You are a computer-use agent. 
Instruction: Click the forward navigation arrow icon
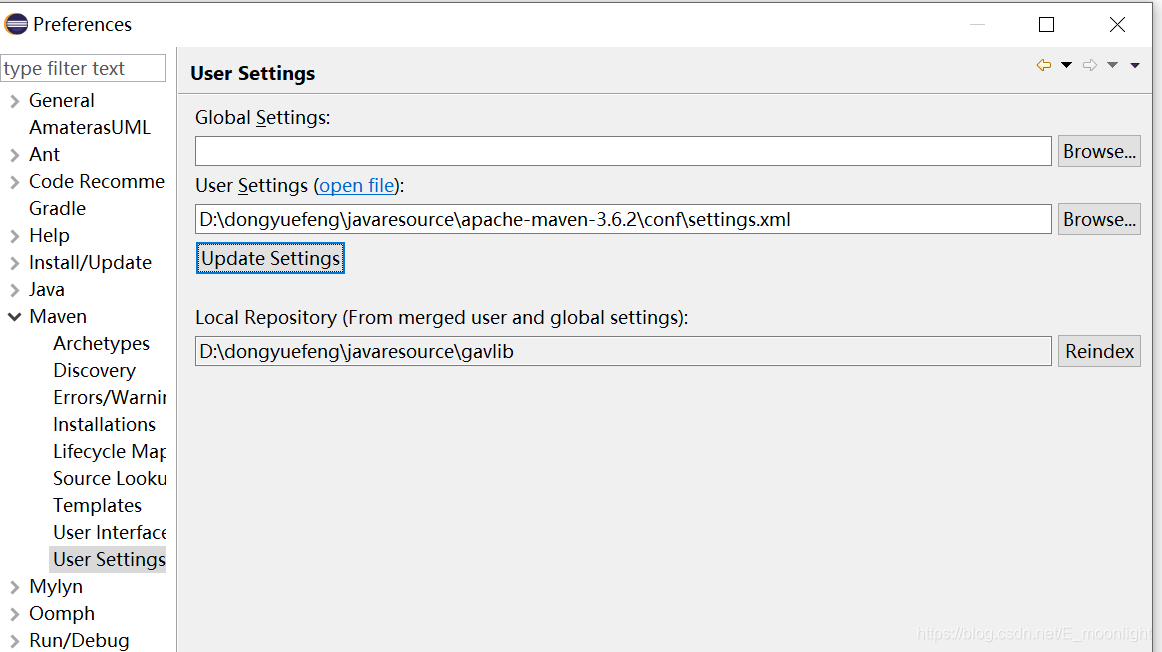point(1089,65)
